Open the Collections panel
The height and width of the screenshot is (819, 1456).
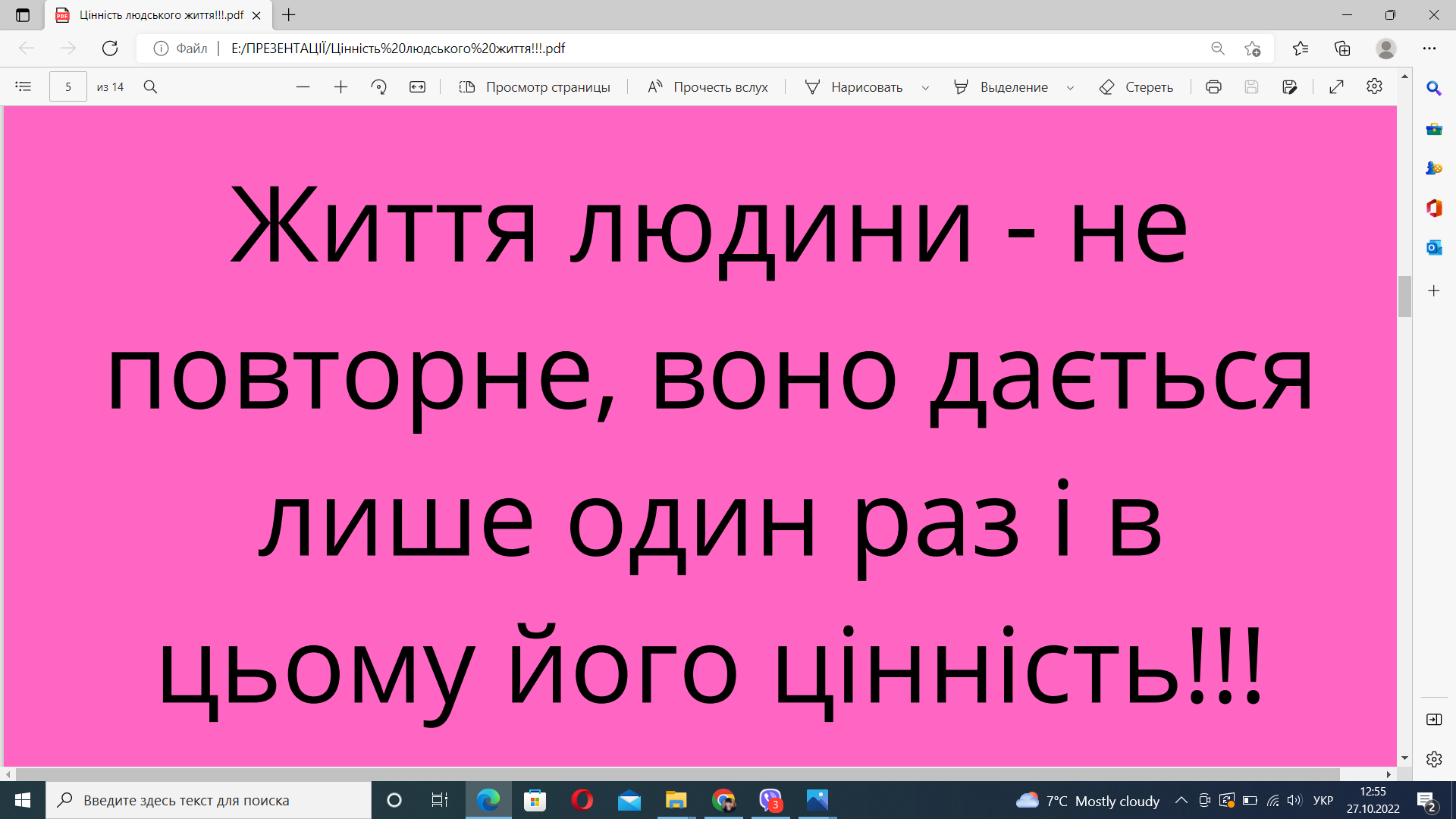pyautogui.click(x=1342, y=49)
